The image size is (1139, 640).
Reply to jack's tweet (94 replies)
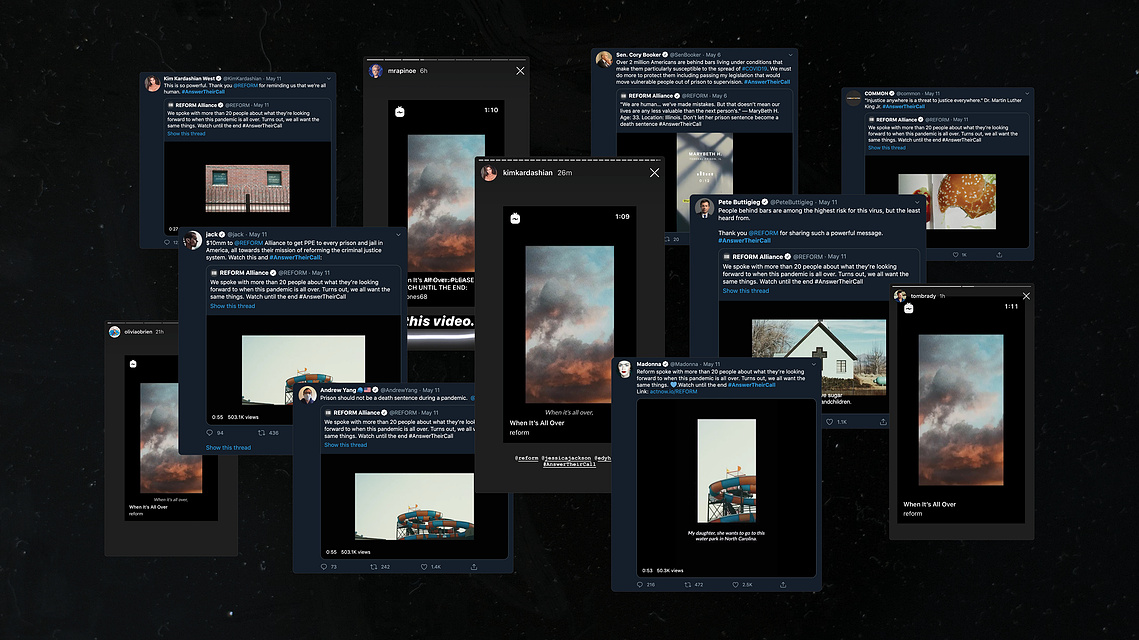click(210, 432)
